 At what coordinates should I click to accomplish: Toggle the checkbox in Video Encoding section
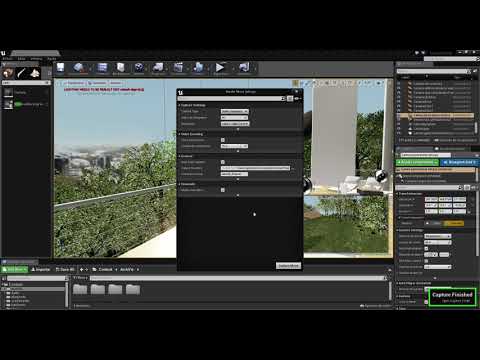(x=223, y=140)
